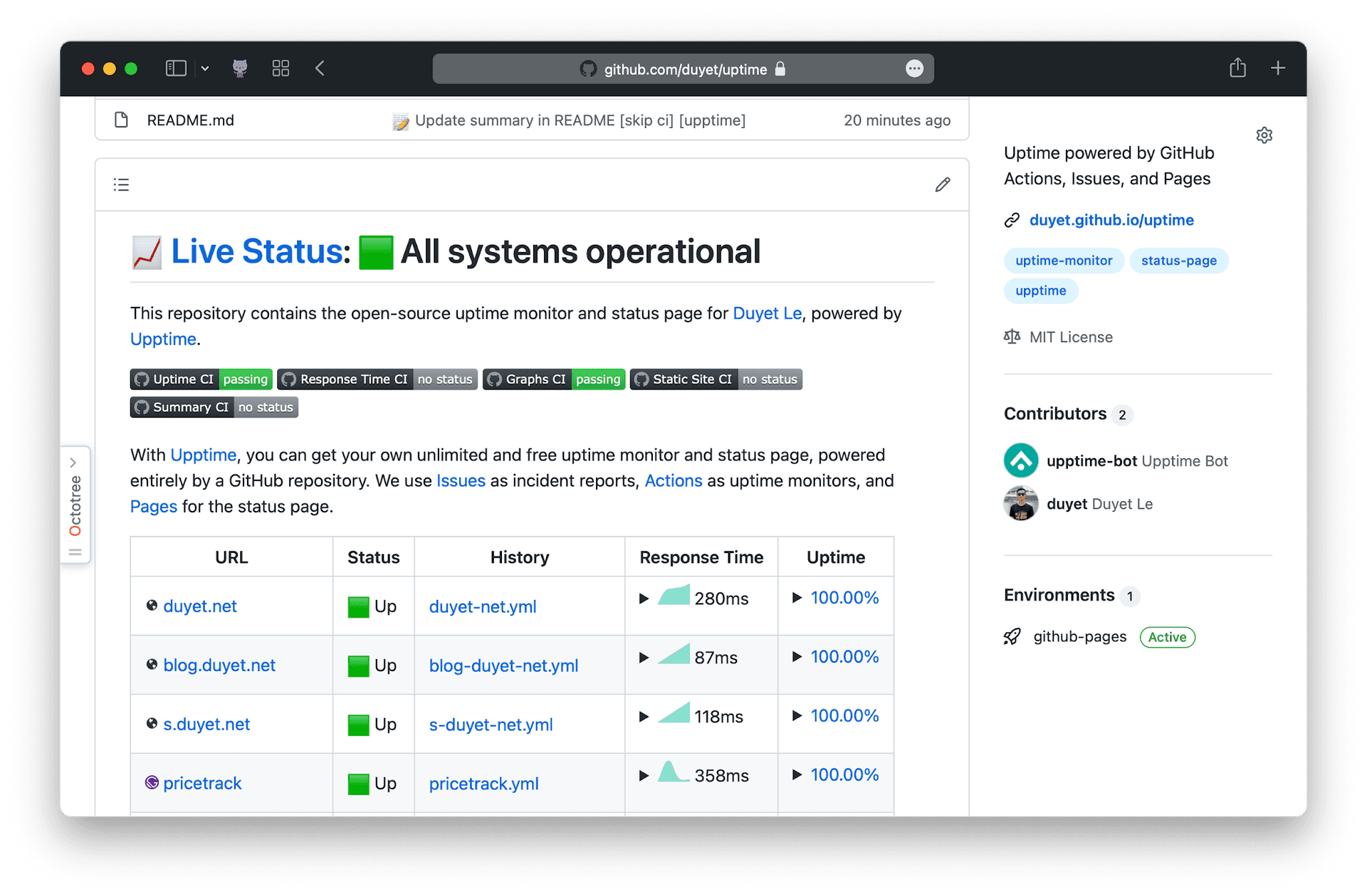Edit the README using the pencil icon

tap(942, 184)
